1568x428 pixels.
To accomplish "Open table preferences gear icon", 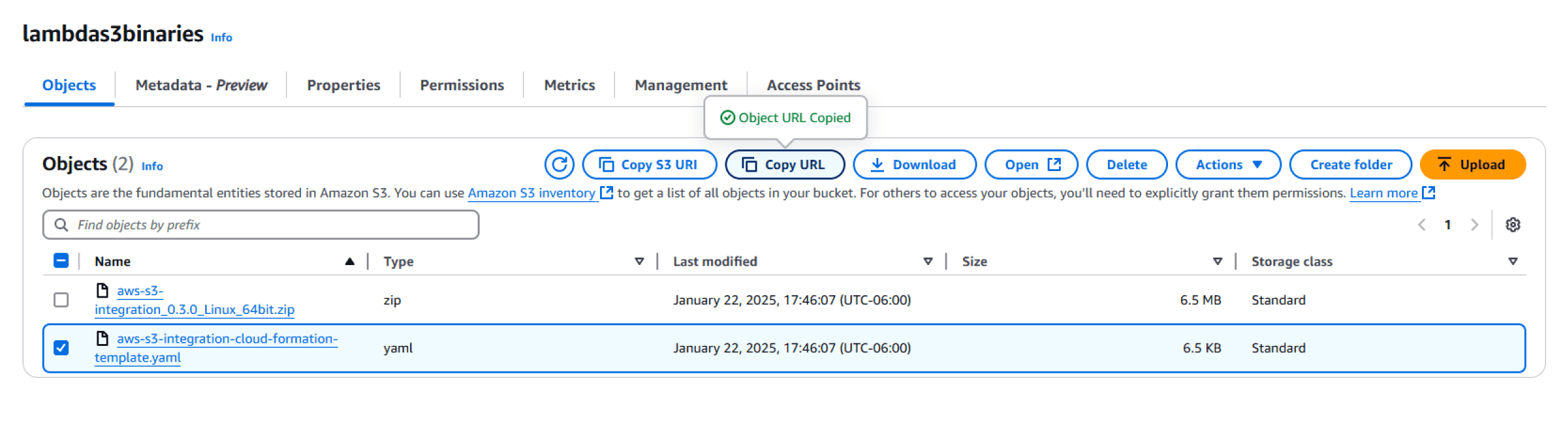I will click(1512, 225).
